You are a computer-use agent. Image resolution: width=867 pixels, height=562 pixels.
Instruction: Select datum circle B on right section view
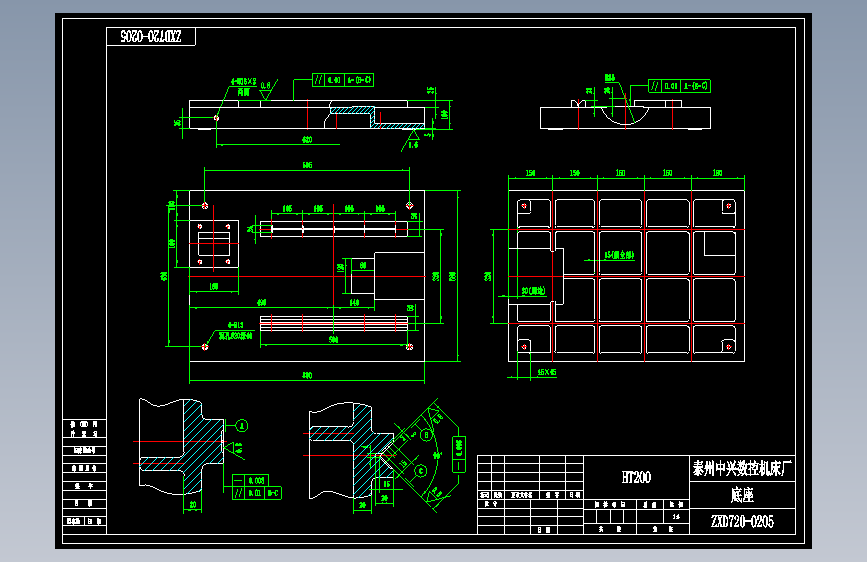(x=426, y=435)
